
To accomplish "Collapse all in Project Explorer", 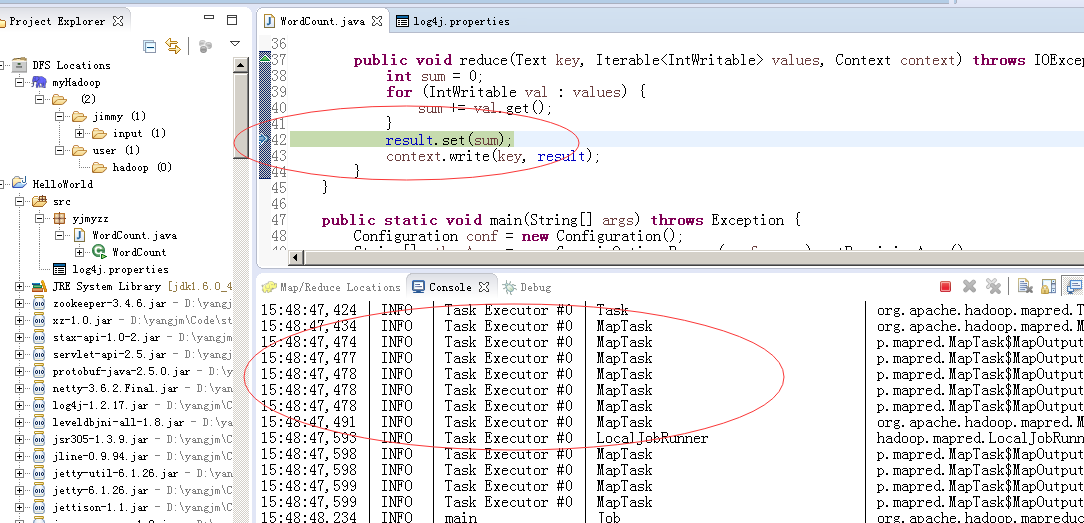I will (x=149, y=46).
